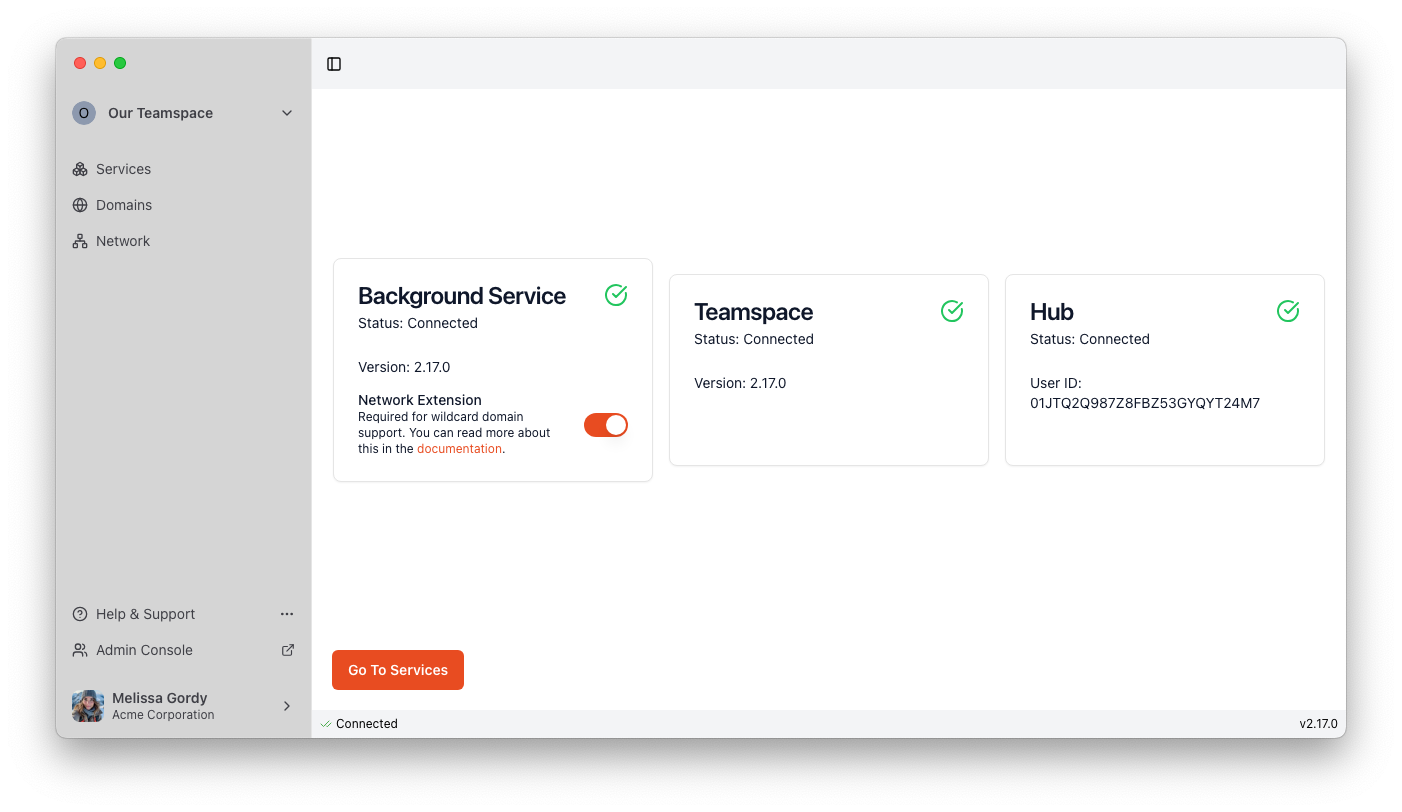
Task: Click the Background Service connected check toggle
Action: click(616, 294)
